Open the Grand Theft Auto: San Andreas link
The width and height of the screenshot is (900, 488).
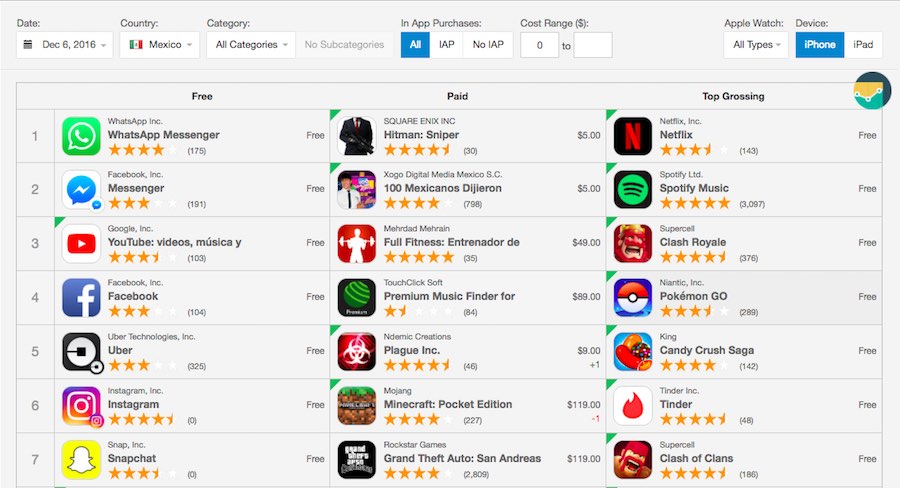tap(462, 458)
